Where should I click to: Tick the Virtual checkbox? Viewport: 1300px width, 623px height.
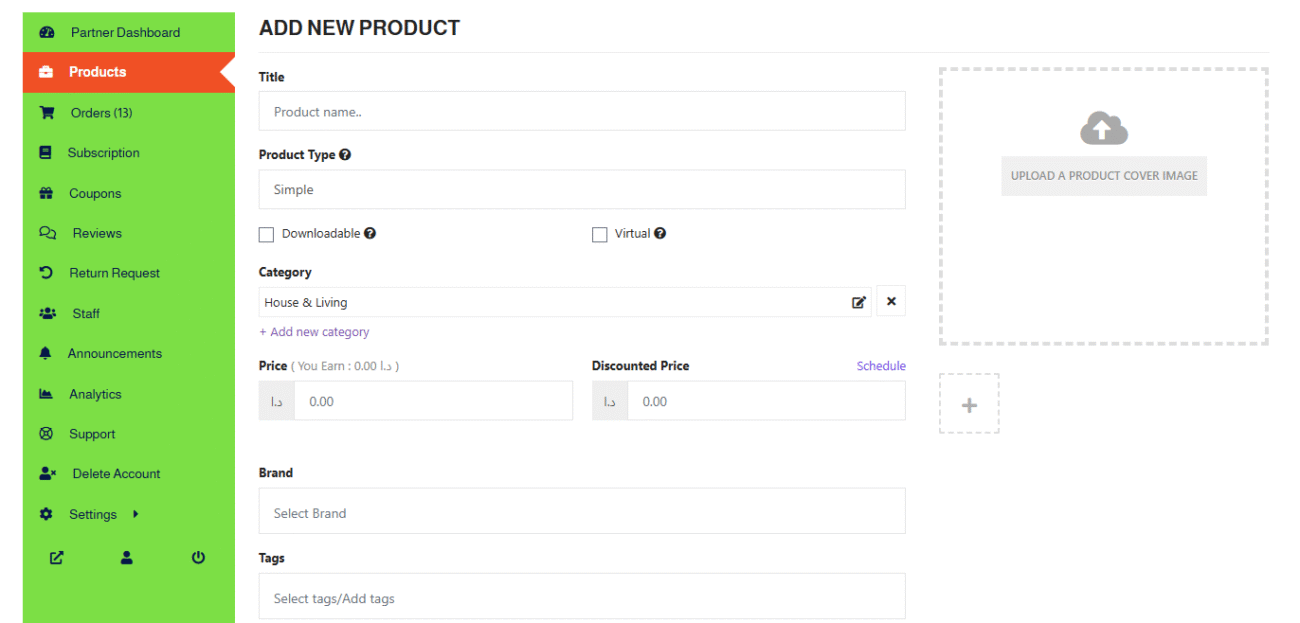(x=600, y=235)
